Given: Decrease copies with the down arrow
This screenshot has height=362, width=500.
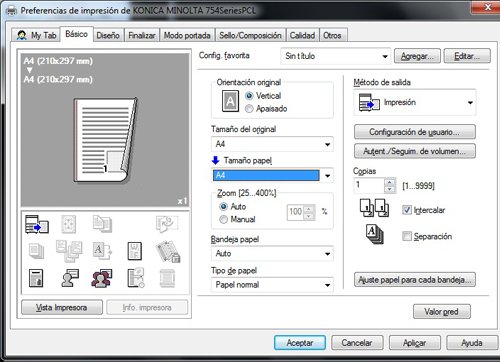Looking at the screenshot, I should (x=389, y=189).
